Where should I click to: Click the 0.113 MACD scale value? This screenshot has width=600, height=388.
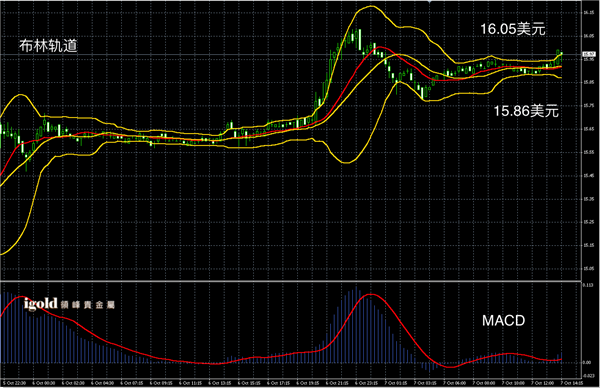tap(588, 285)
